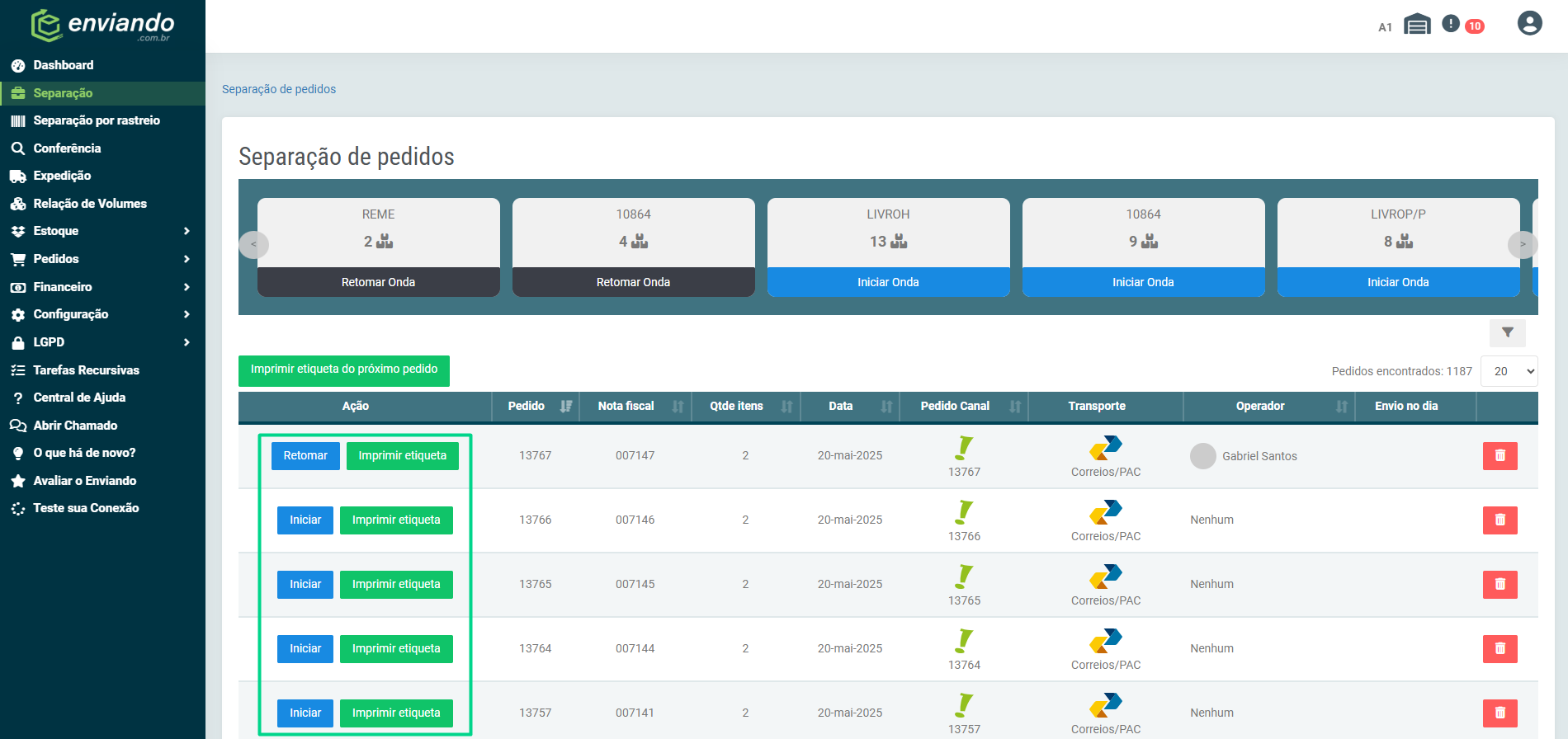Click the nota fiscal 007147 cell
Viewport: 1568px width, 739px height.
(x=635, y=455)
